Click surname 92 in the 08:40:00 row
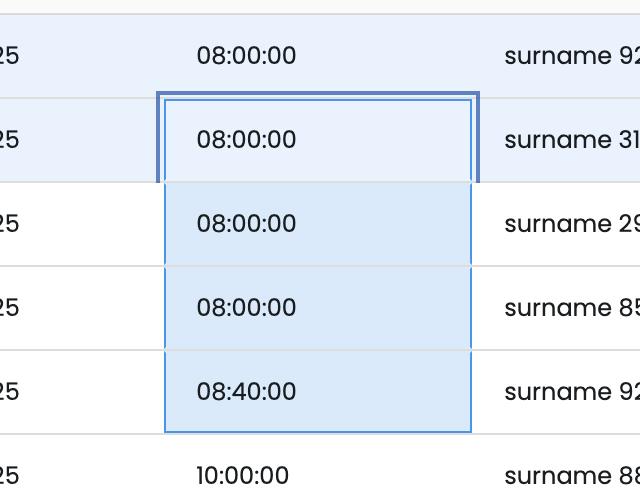640x504 pixels. click(570, 391)
